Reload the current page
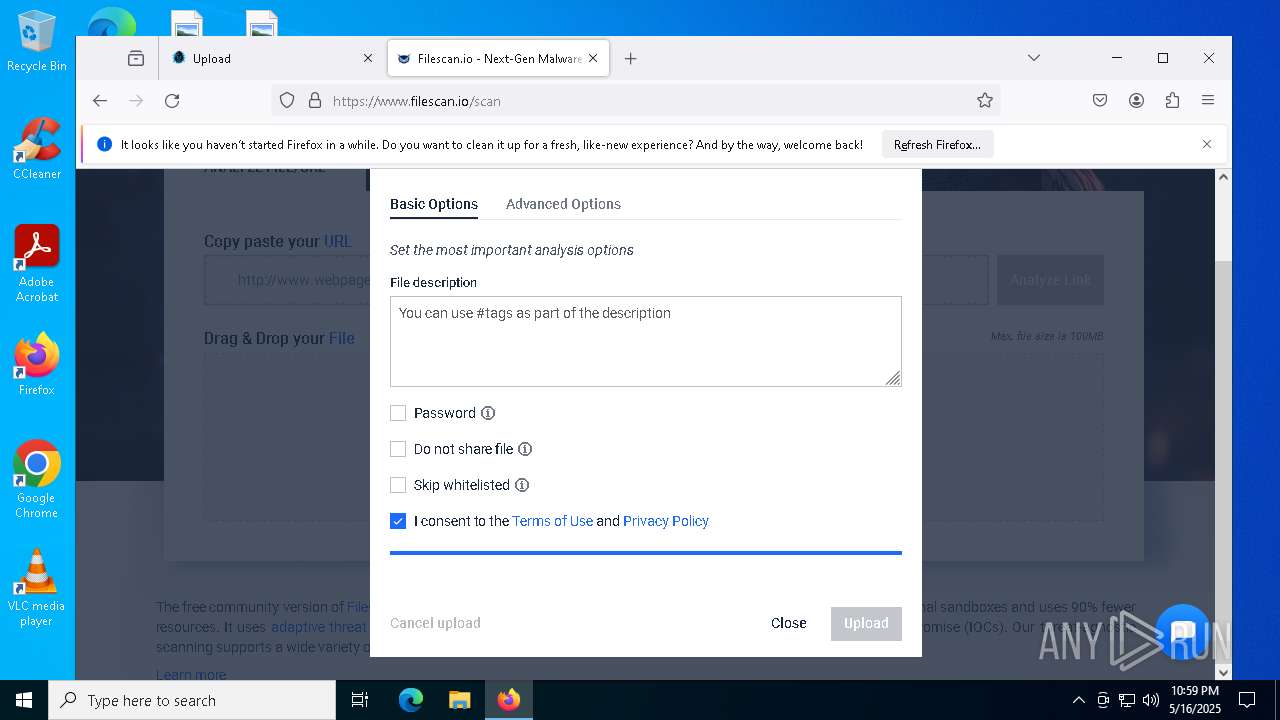The height and width of the screenshot is (720, 1280). [x=172, y=101]
